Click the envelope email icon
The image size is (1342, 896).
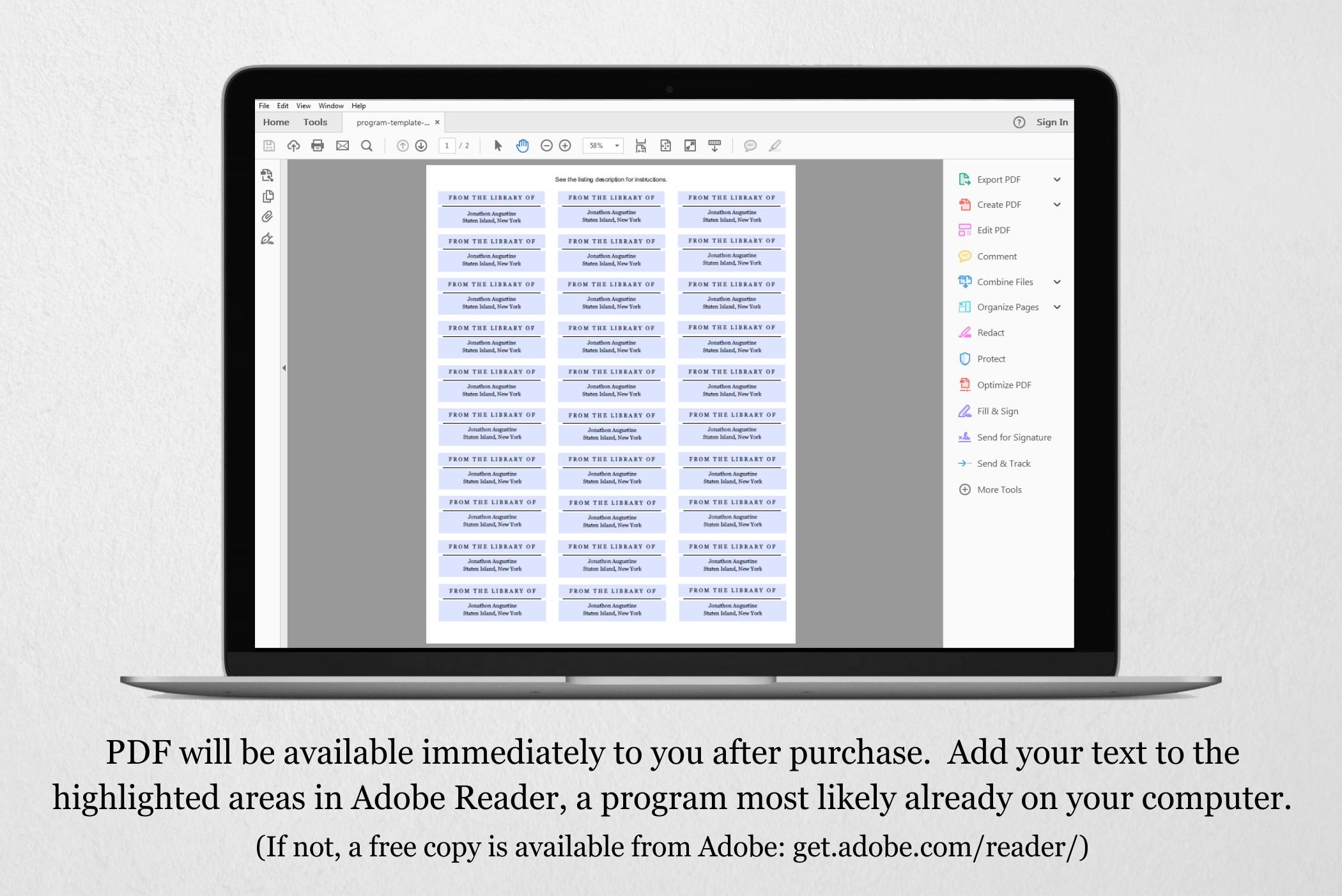pyautogui.click(x=343, y=146)
